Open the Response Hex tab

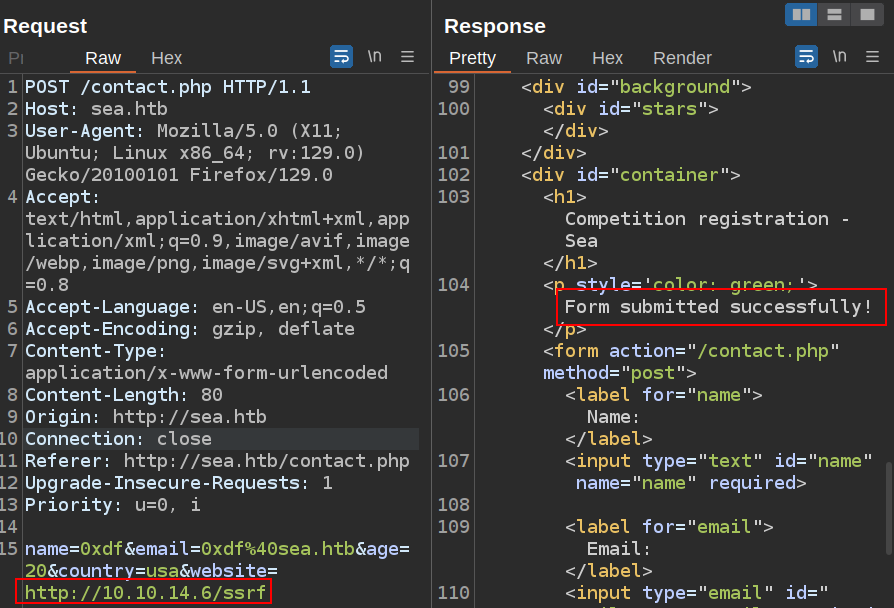607,58
